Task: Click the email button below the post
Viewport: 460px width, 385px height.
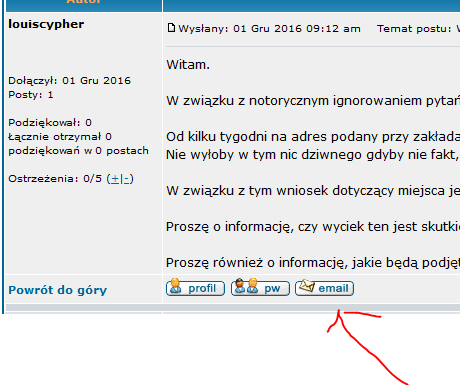Action: tap(324, 288)
